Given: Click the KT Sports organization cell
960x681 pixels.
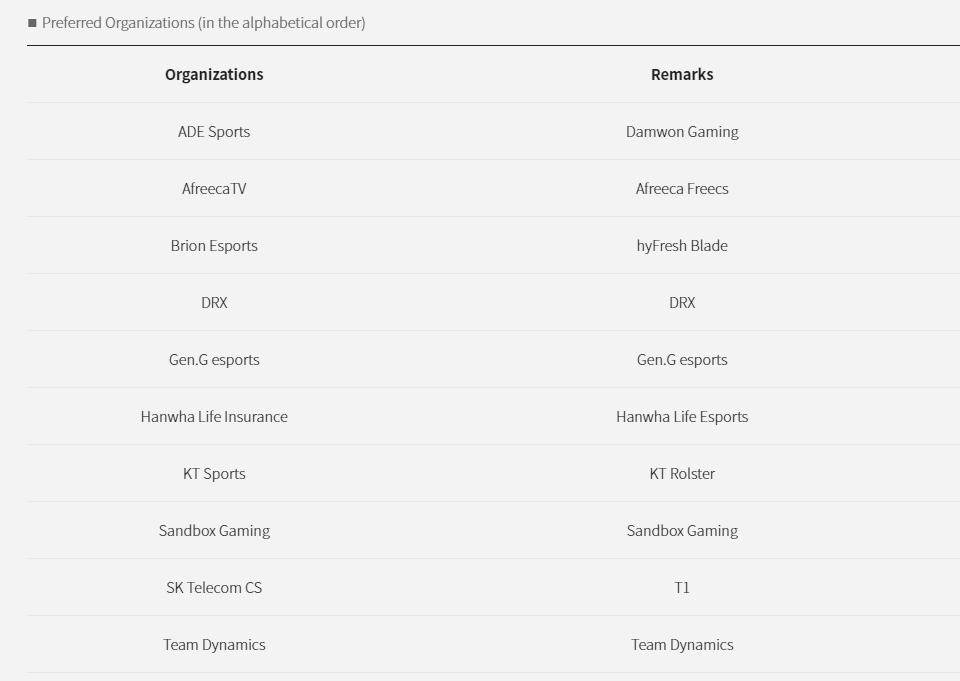Looking at the screenshot, I should (x=214, y=473).
